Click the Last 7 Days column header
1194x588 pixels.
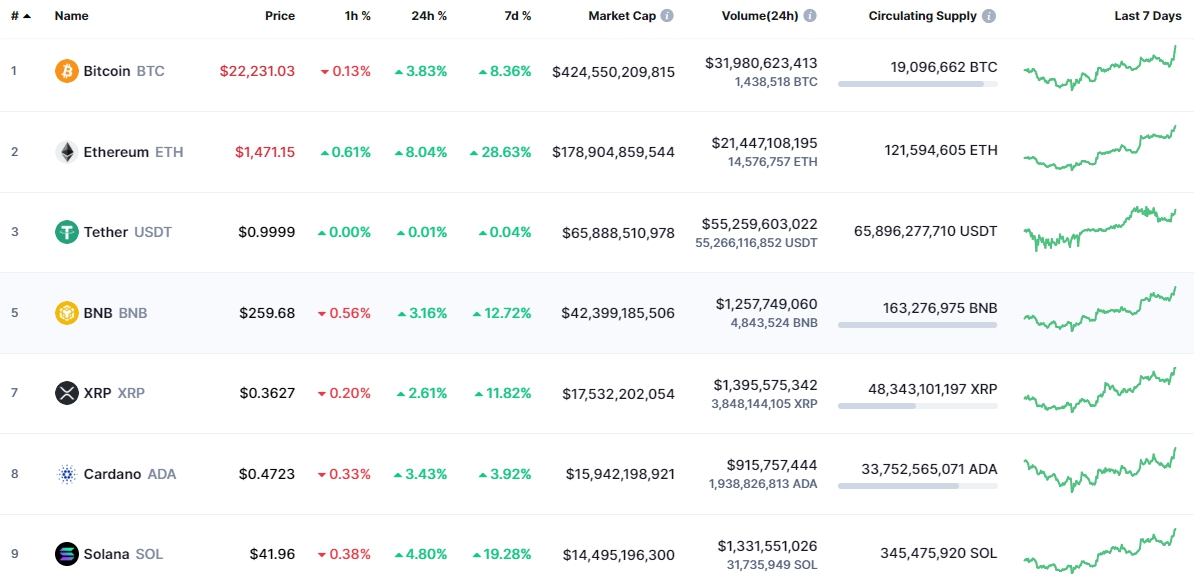1148,16
